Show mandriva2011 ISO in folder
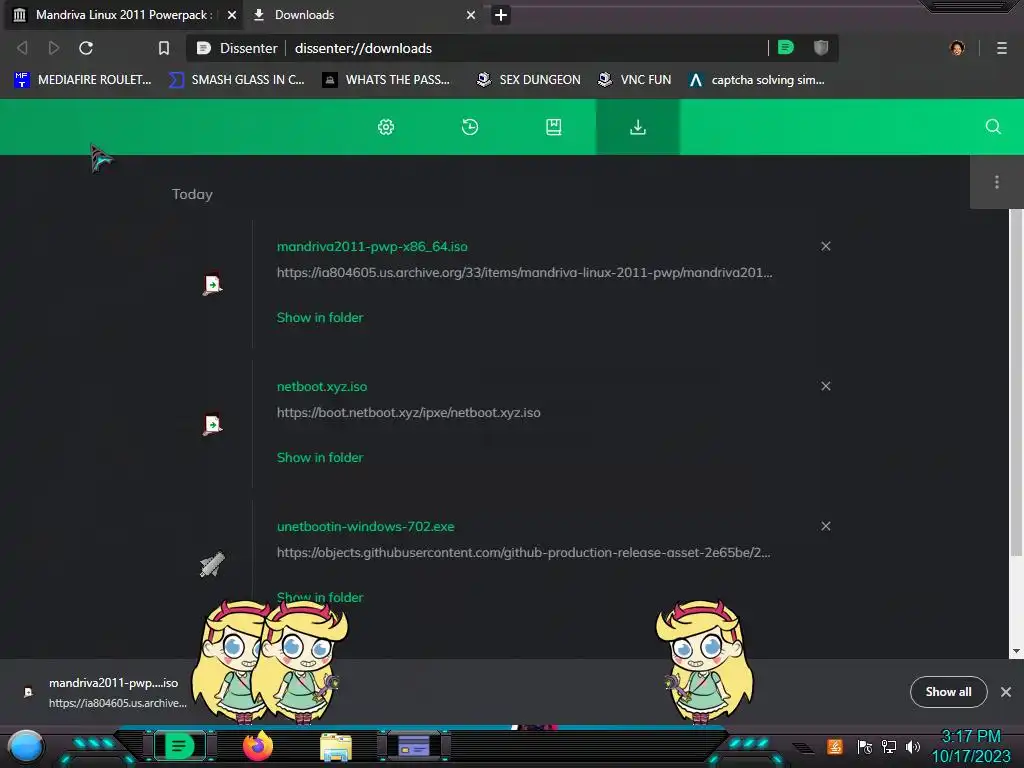This screenshot has height=768, width=1024. click(x=319, y=317)
